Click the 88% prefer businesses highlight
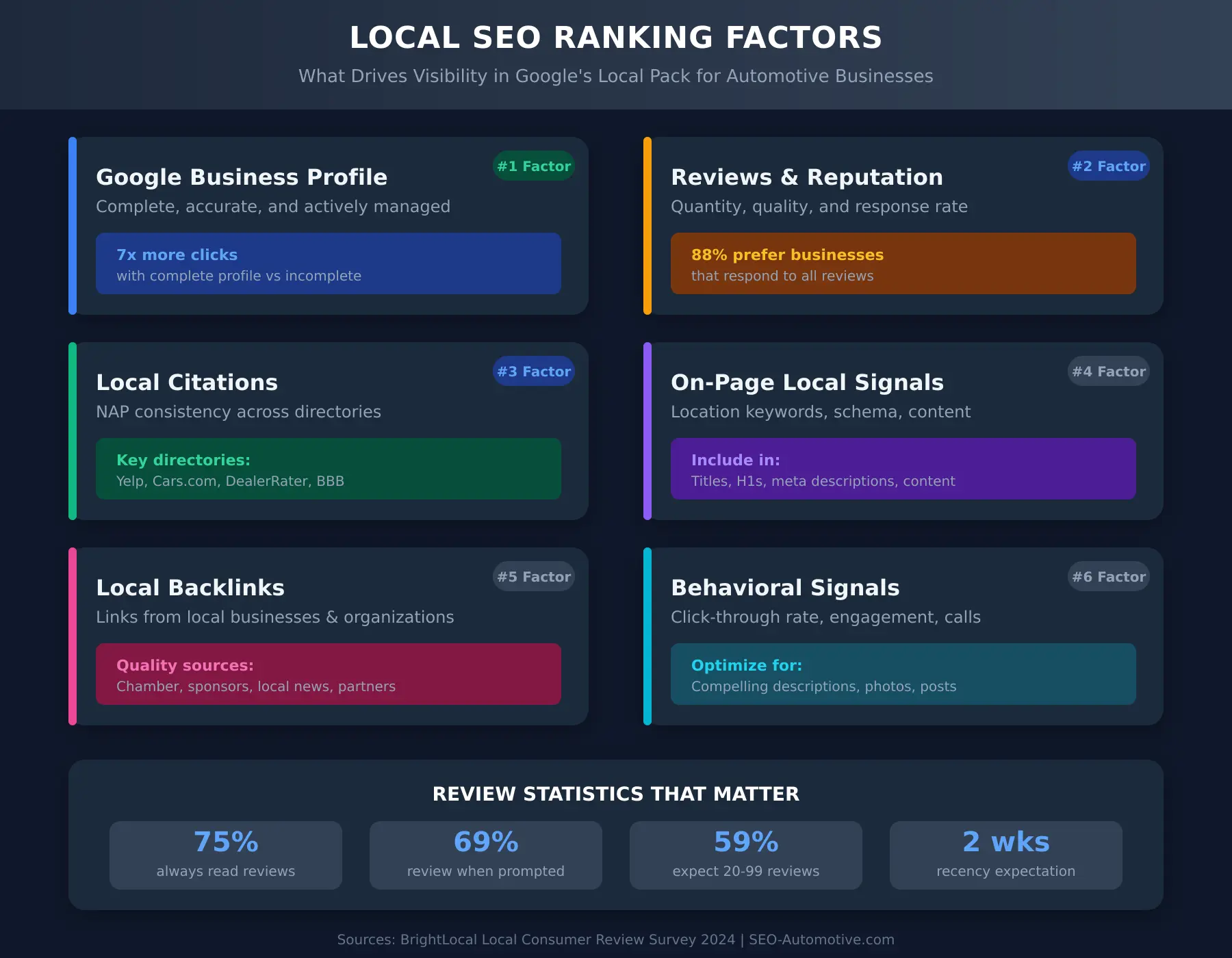 pos(903,263)
